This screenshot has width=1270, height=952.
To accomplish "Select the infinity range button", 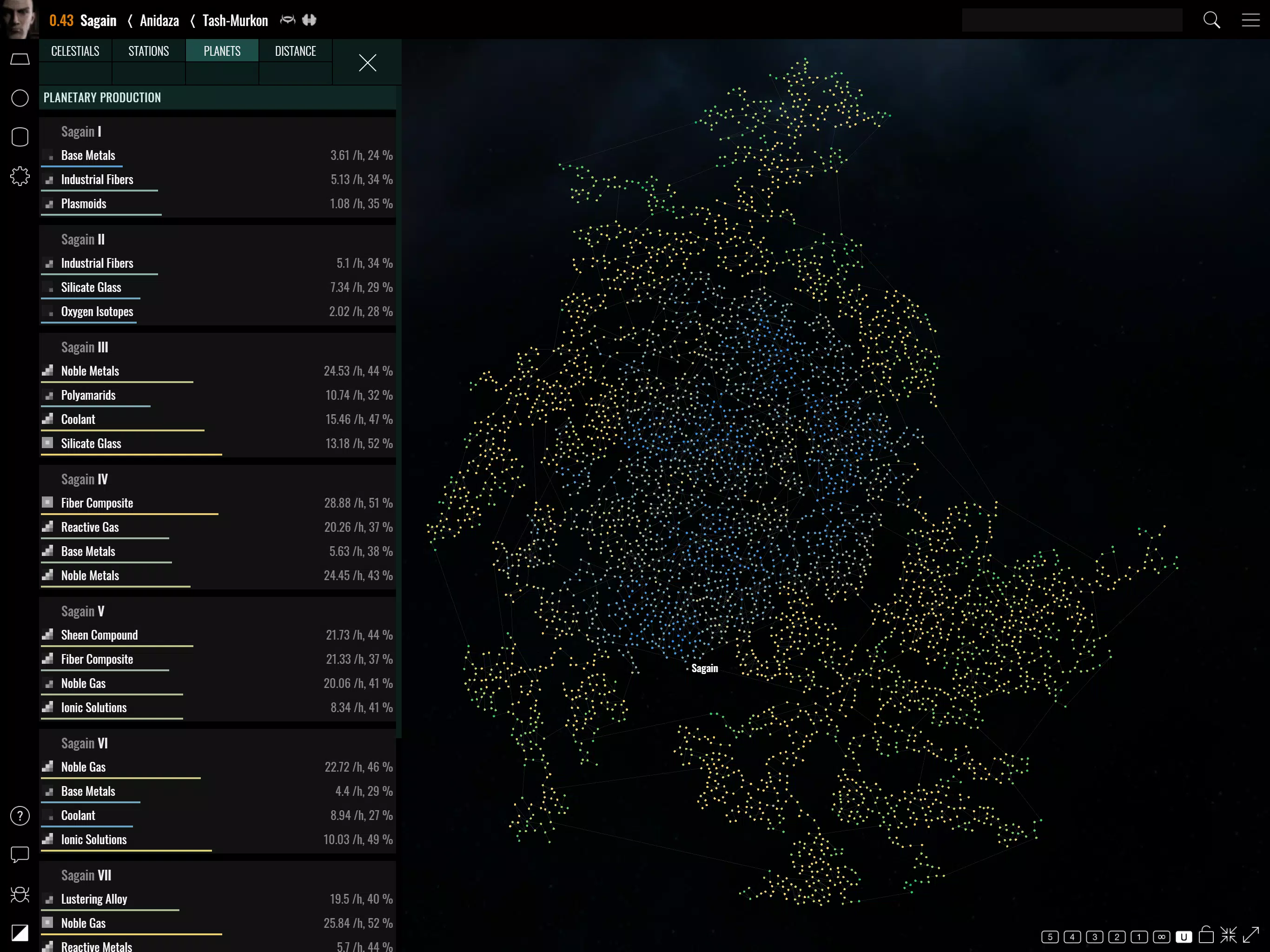I will (1162, 937).
